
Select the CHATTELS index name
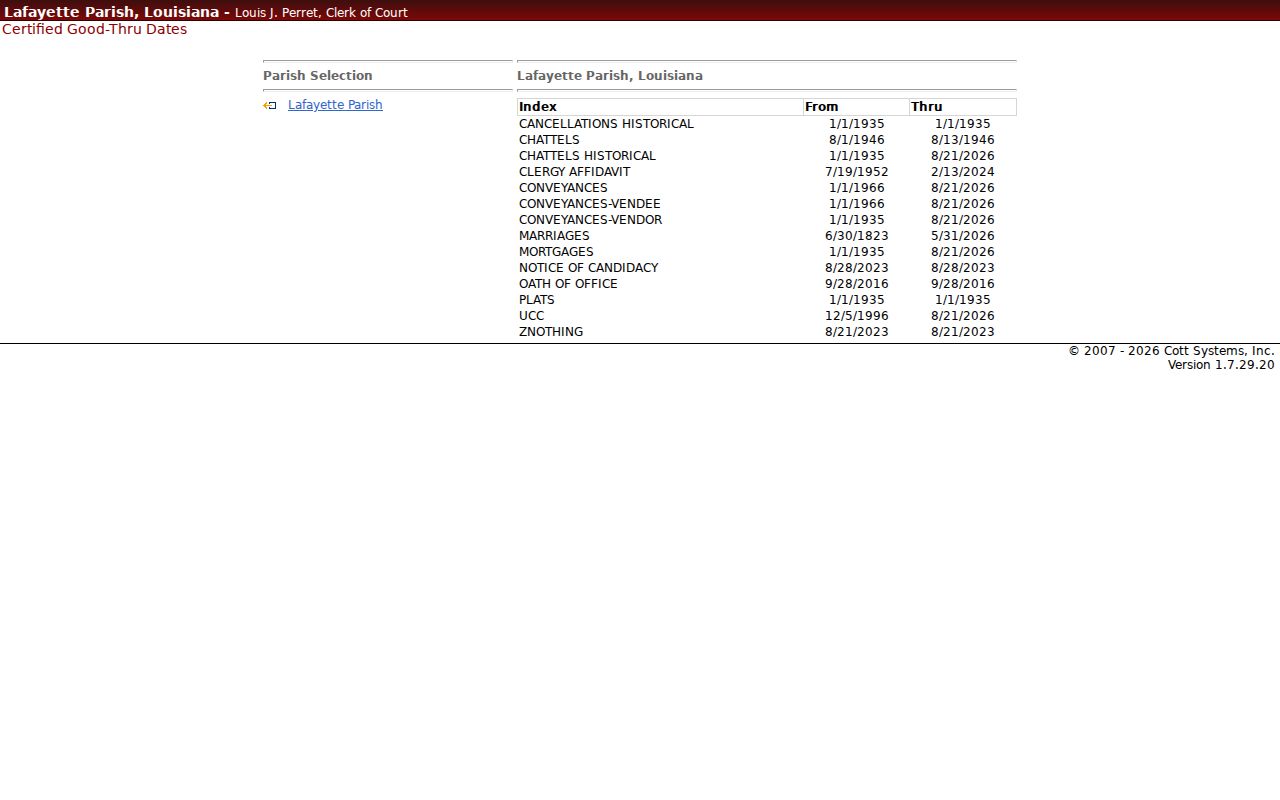point(549,140)
